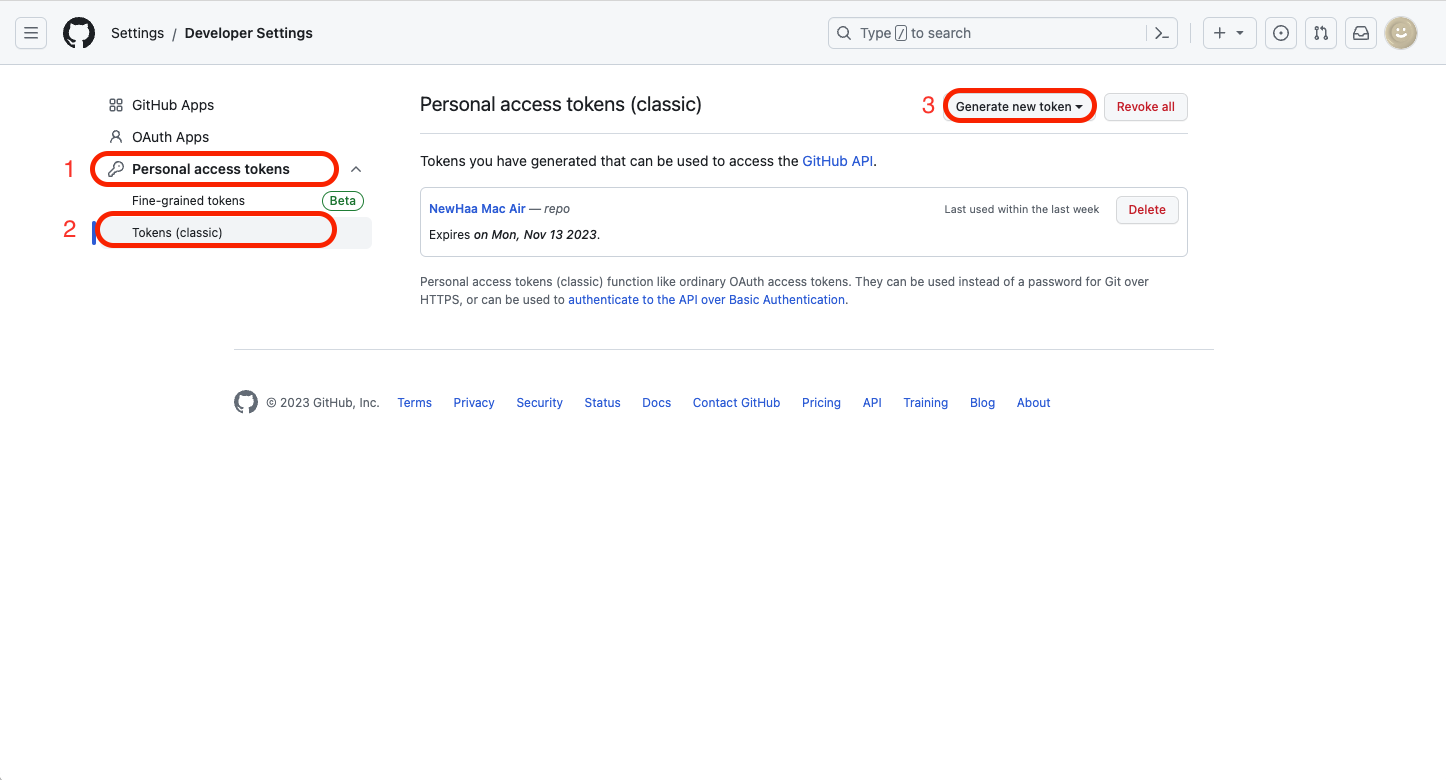Click the Security footer link
This screenshot has width=1446, height=780.
point(540,403)
